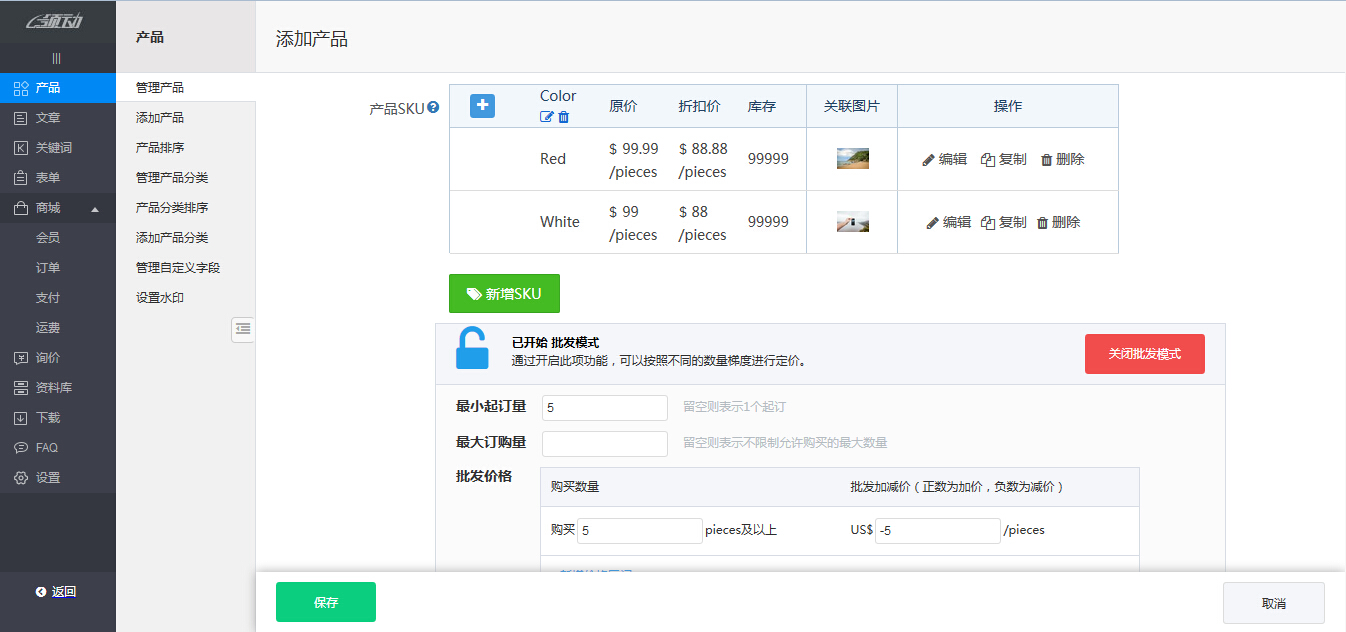Open the 产品 (Products) sidebar icon

click(x=37, y=88)
